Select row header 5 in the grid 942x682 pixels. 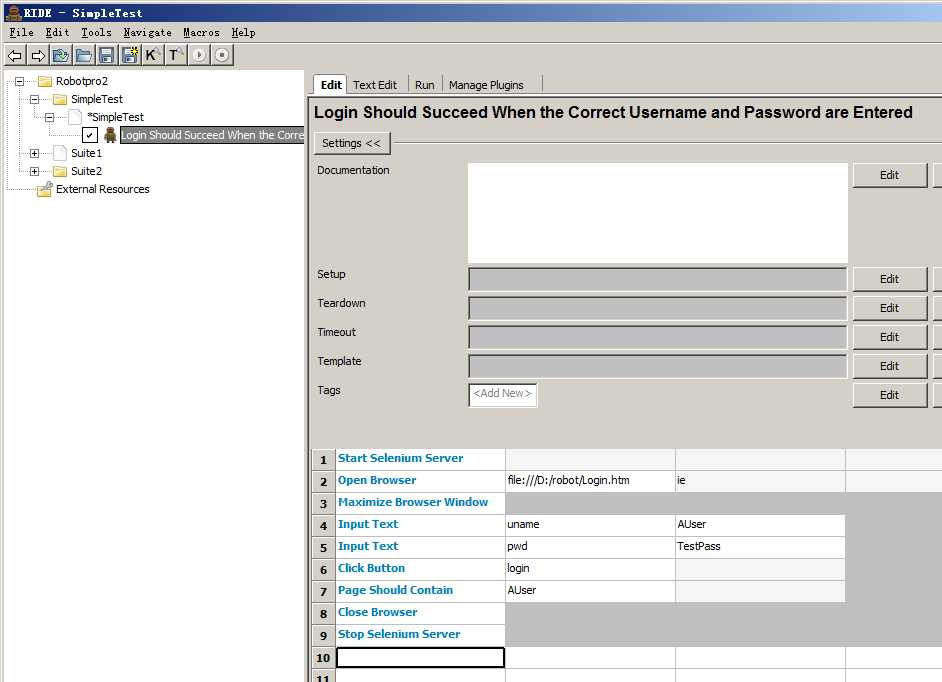tap(324, 547)
